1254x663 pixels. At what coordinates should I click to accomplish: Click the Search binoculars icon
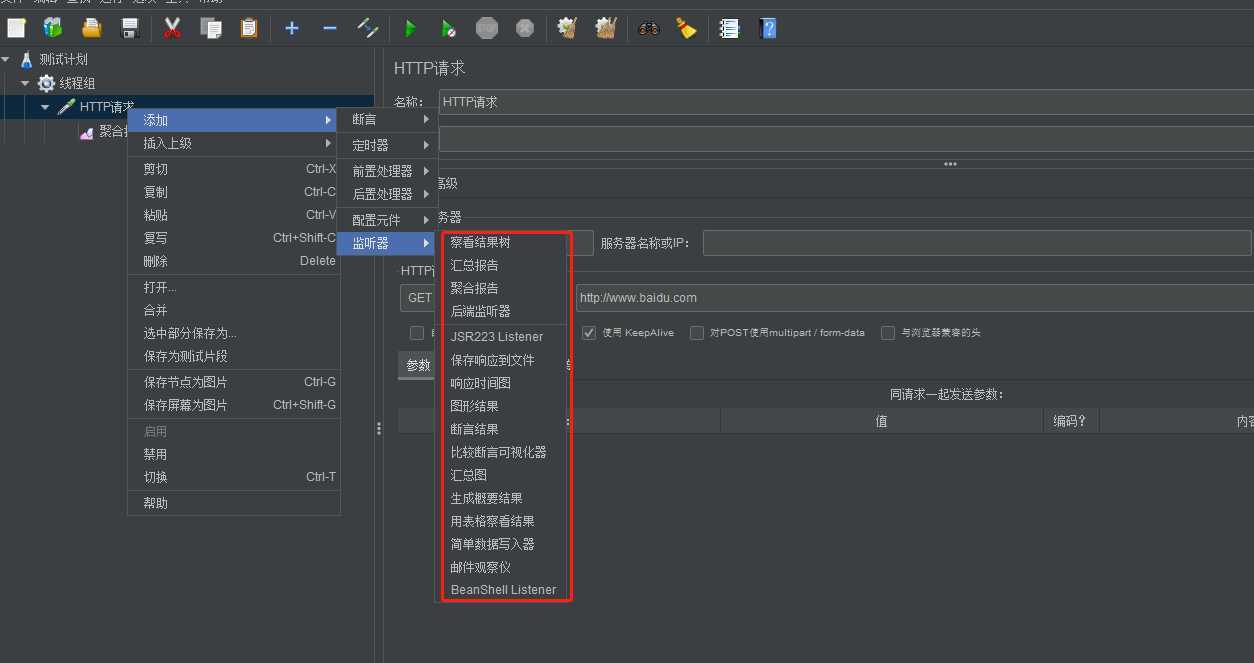[649, 28]
